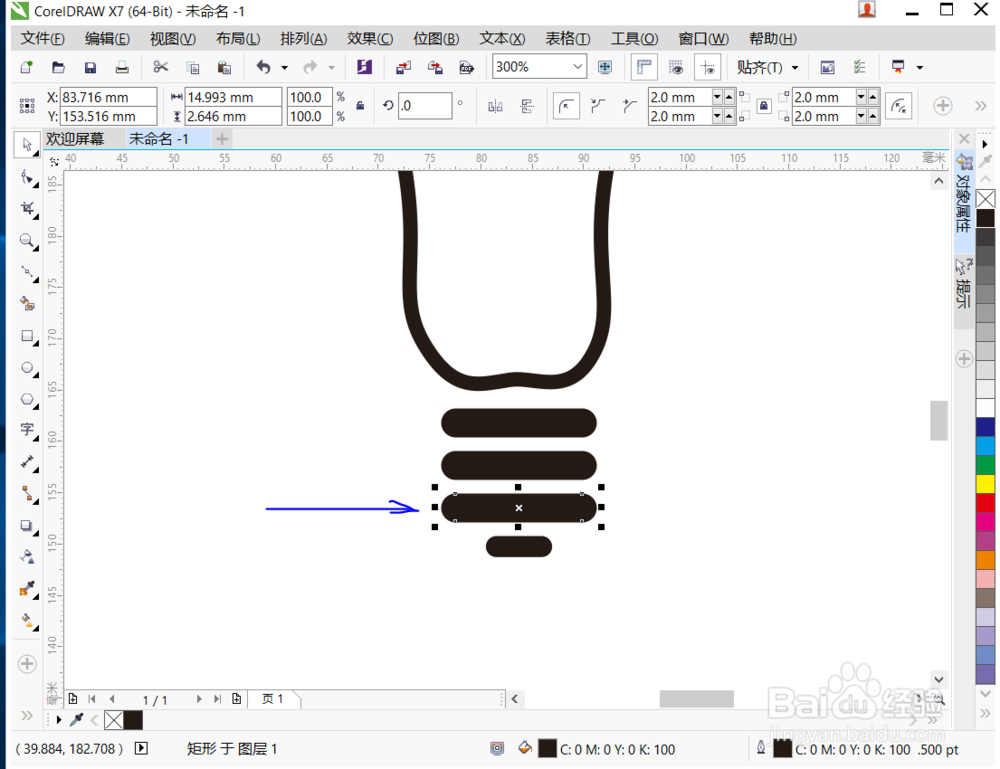Go to next page arrow
1000x769 pixels.
[199, 699]
